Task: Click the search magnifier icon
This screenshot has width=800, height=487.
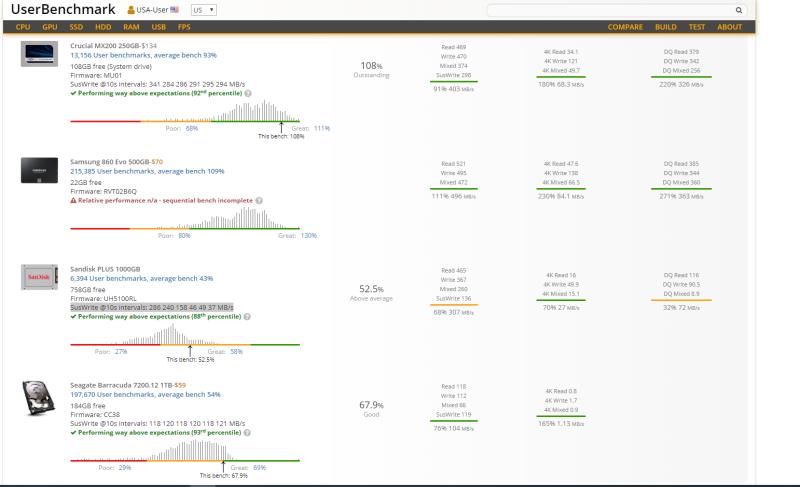Action: click(738, 10)
